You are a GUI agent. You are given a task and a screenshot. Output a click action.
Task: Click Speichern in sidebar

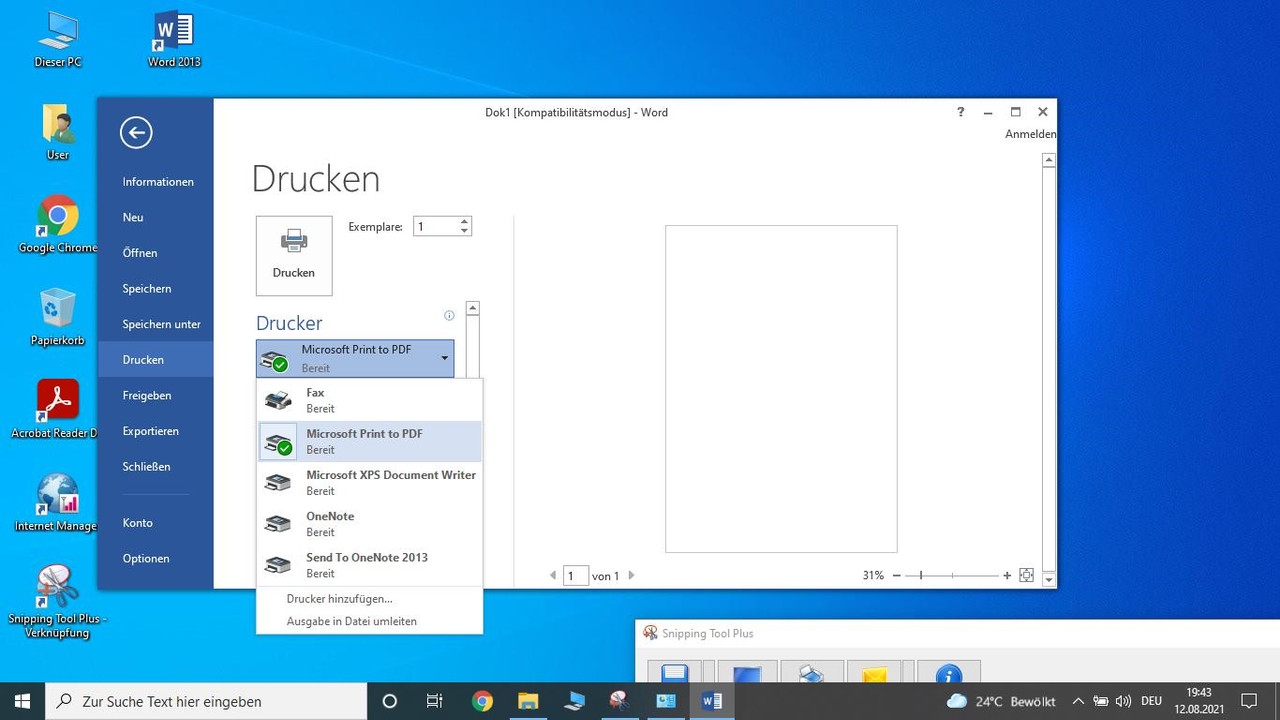(x=147, y=289)
